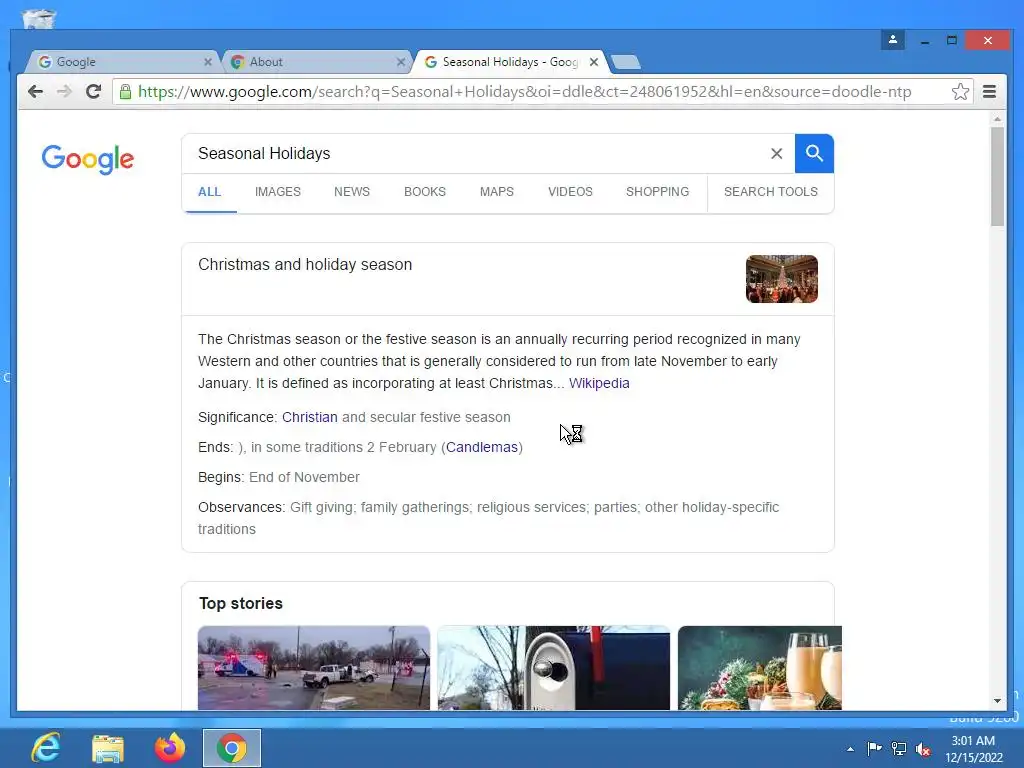Click the blue magnifier search button

pos(814,153)
